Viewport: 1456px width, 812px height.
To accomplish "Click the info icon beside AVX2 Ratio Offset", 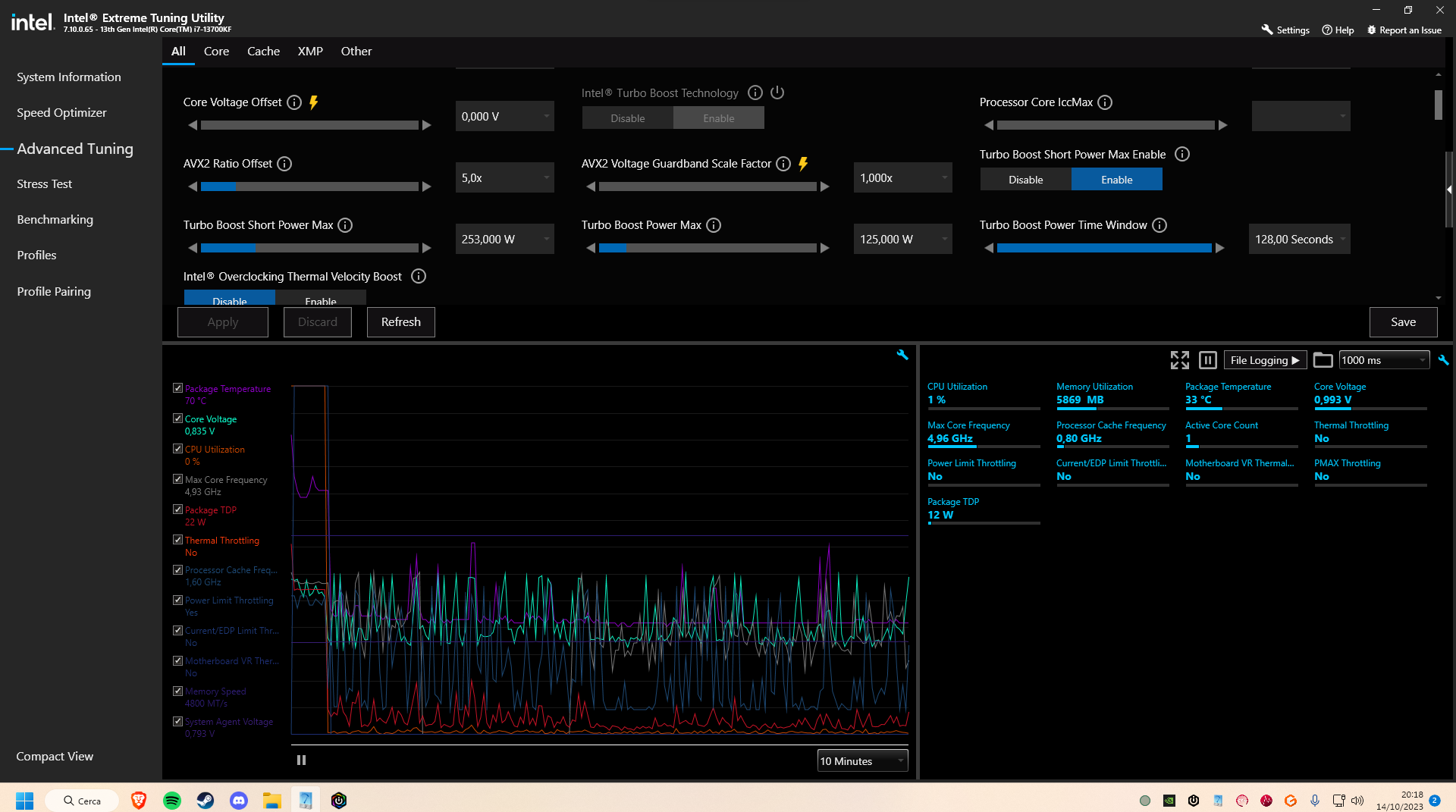I will point(284,164).
